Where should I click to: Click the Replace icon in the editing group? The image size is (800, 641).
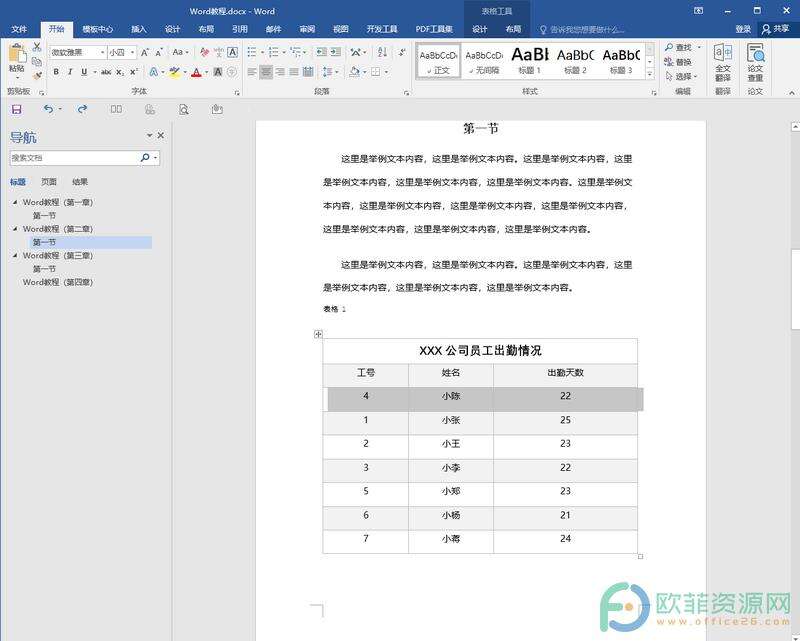pyautogui.click(x=676, y=60)
